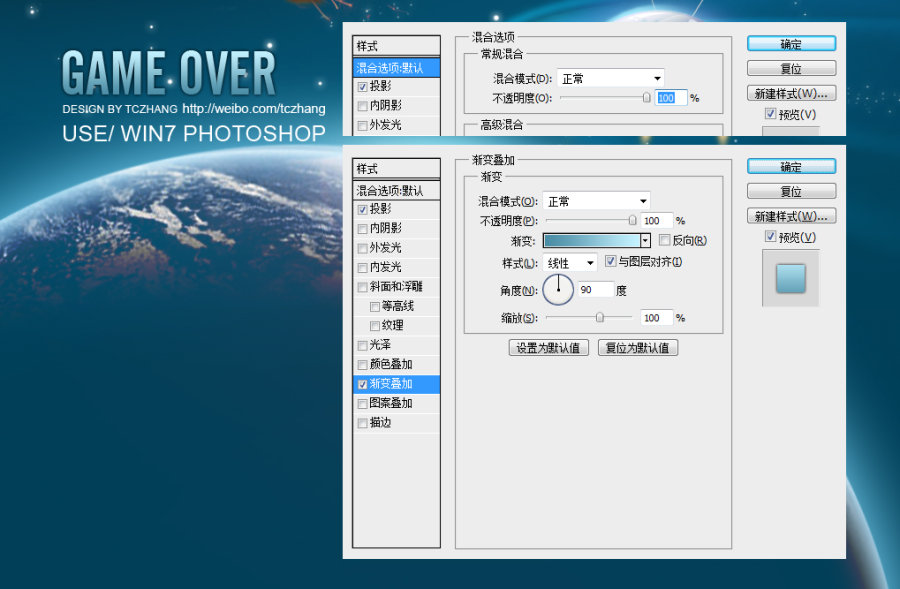
Task: Open 混合模式(D) dropdown in the upper dialog
Action: [611, 78]
